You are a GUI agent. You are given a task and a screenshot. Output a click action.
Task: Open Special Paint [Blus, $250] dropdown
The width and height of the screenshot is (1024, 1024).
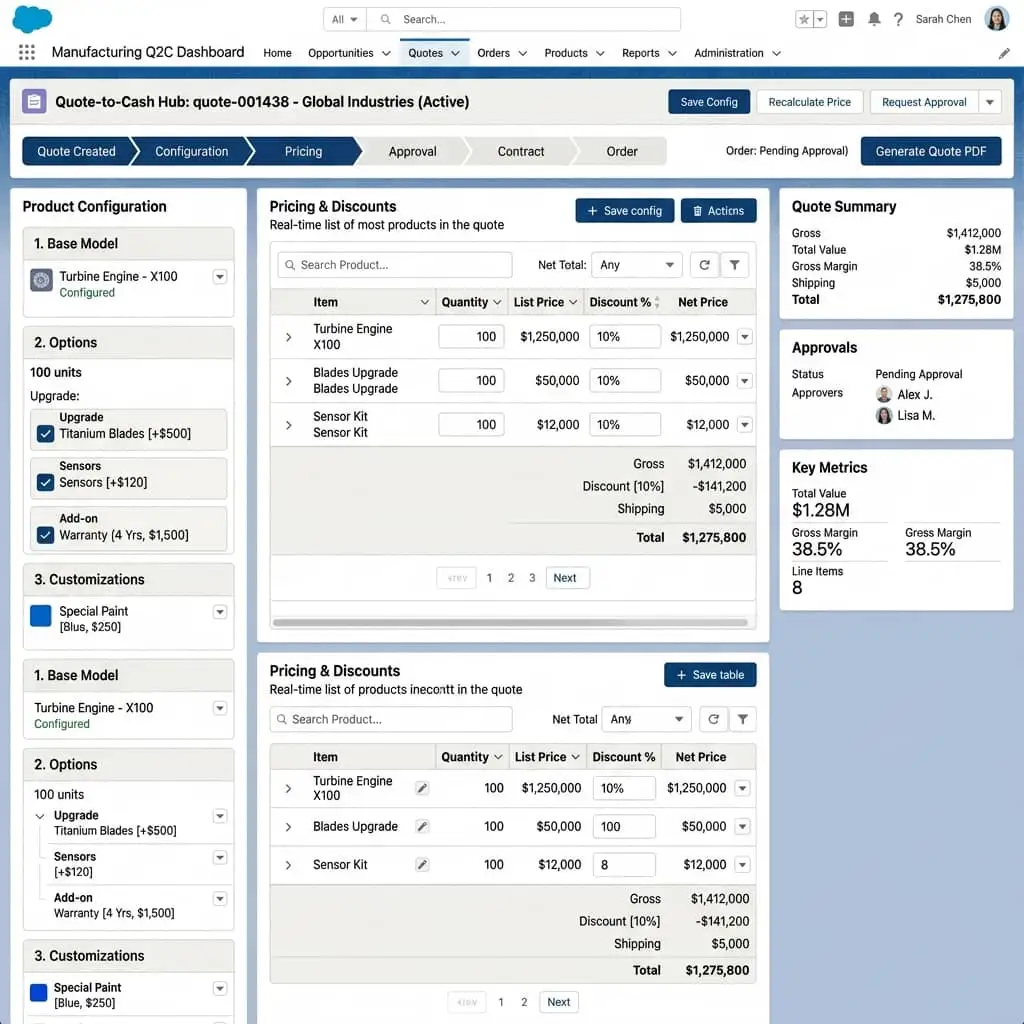click(220, 612)
